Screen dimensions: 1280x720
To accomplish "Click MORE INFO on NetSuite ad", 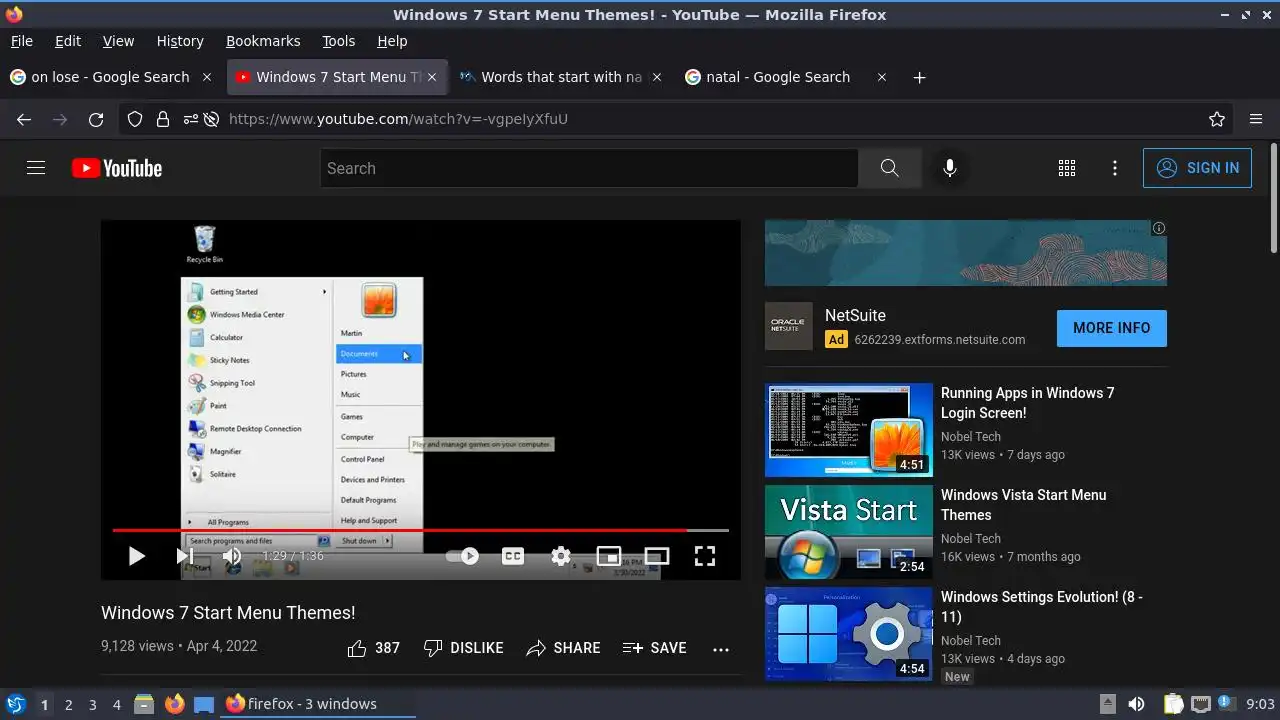I will [x=1111, y=328].
